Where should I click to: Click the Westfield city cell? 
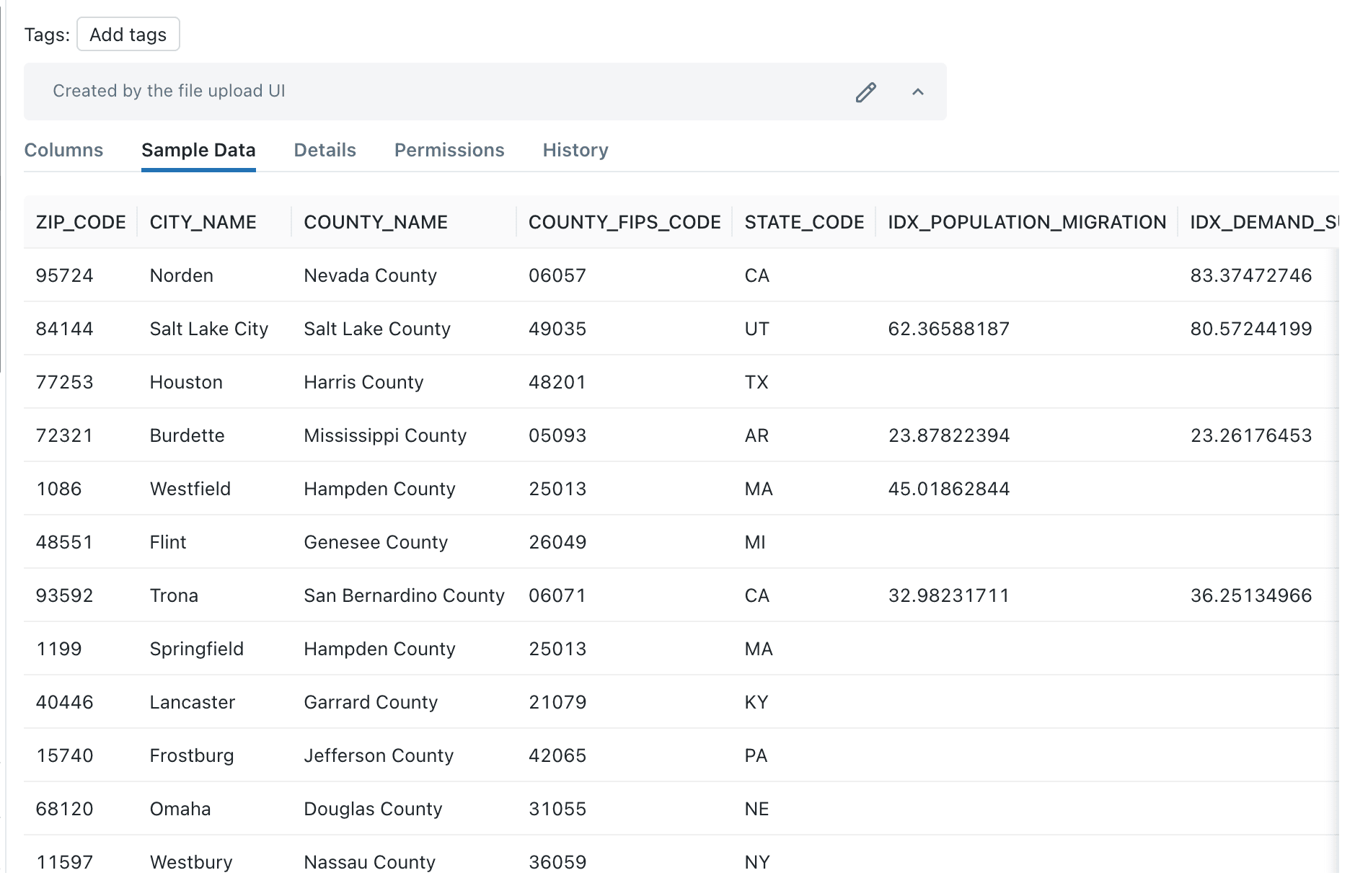tap(190, 489)
